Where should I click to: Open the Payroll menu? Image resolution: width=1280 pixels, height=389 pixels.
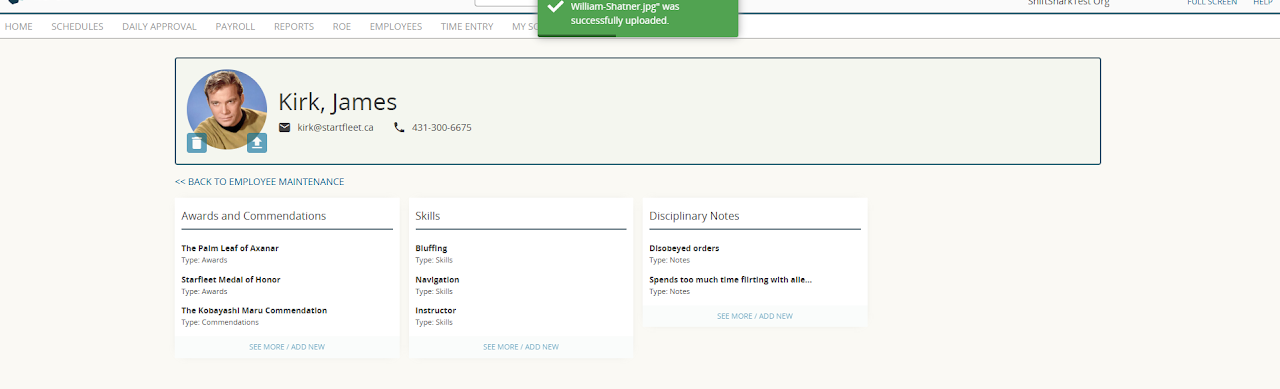[235, 27]
